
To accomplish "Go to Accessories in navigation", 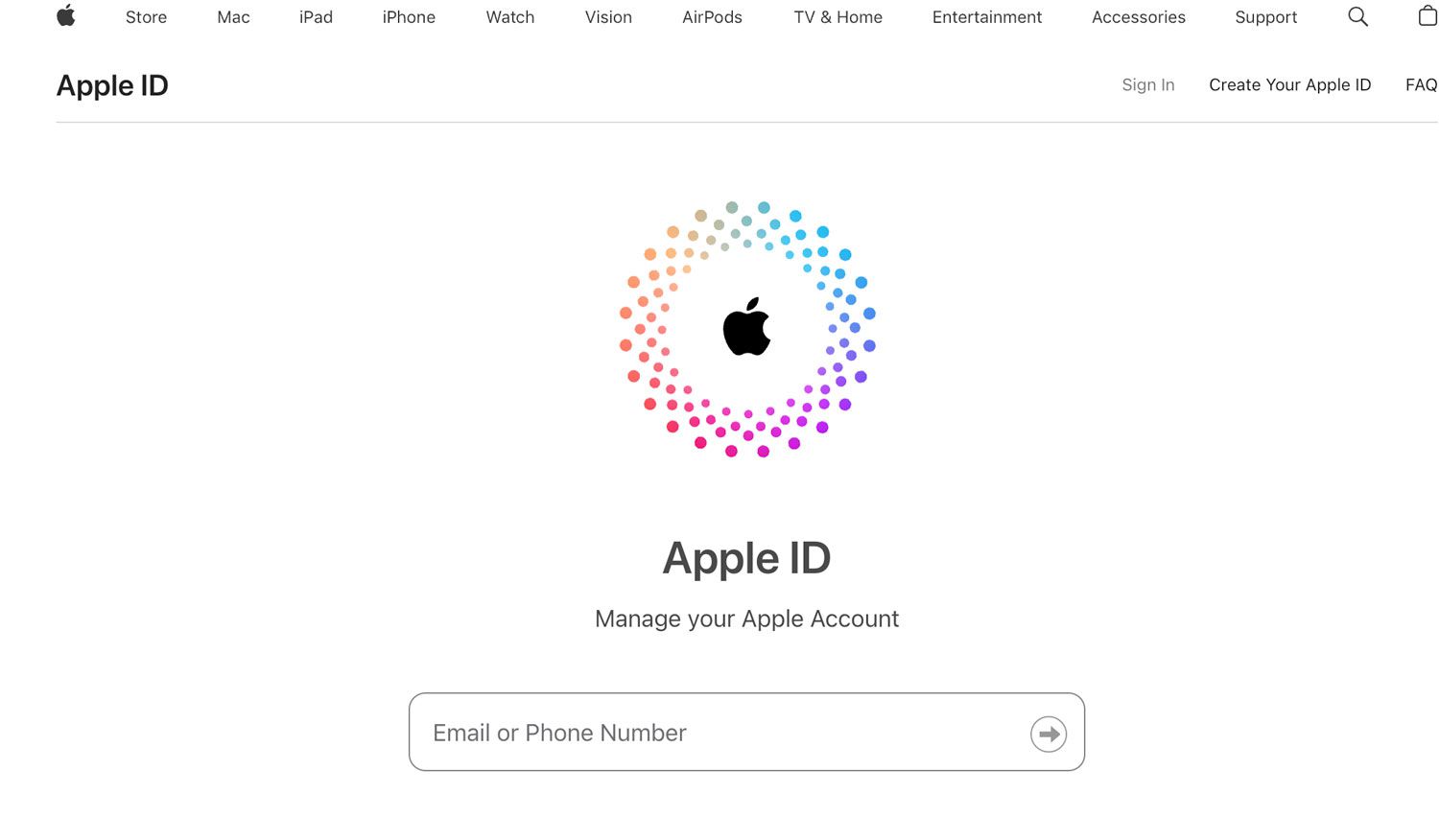I will [1138, 17].
